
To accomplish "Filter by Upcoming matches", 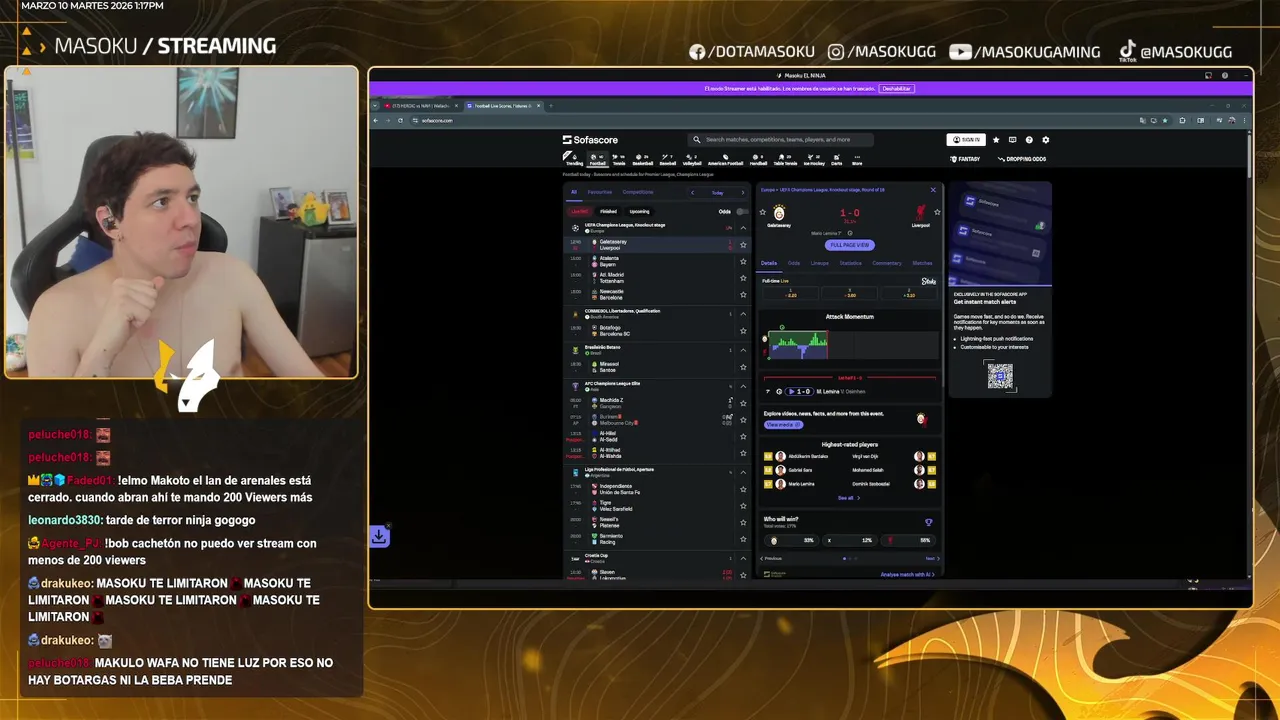I will point(639,211).
